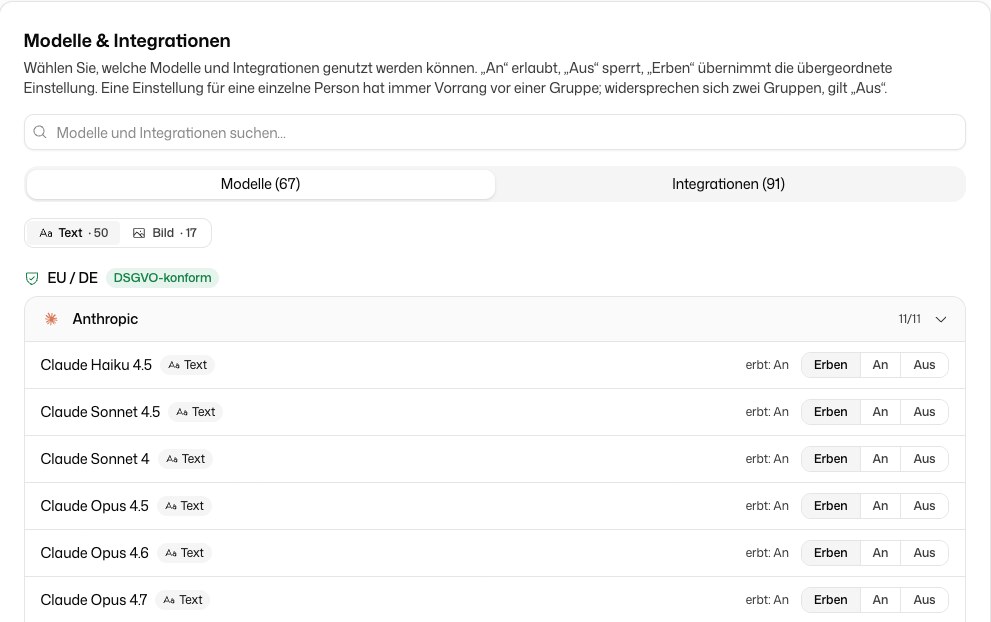
Task: Click the Text tag beside Claude Opus 4.5
Action: click(x=185, y=506)
